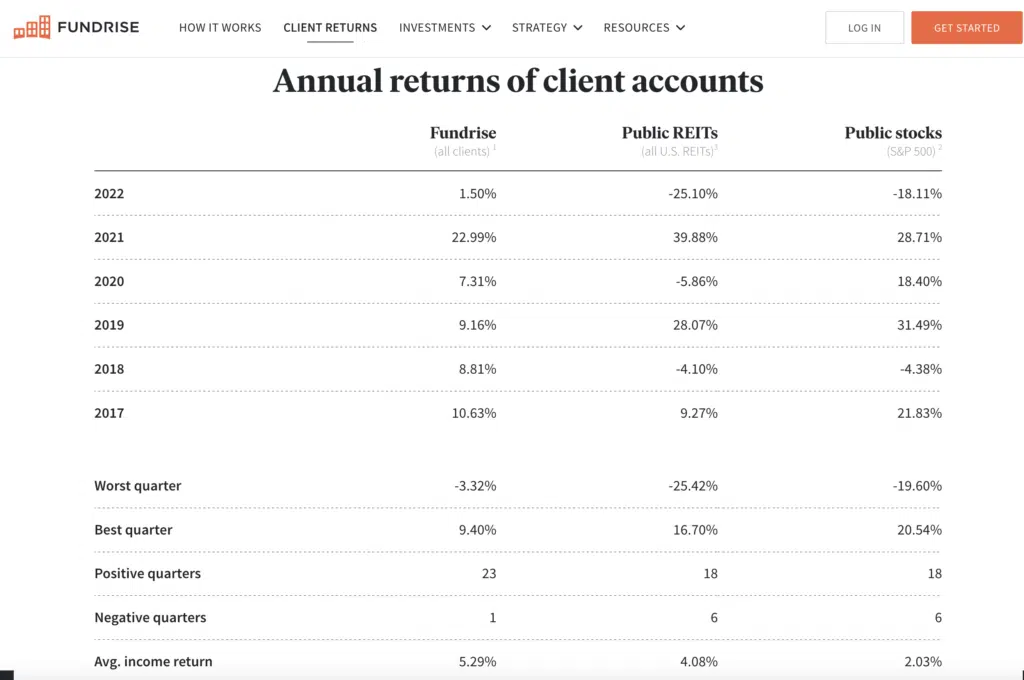Click the Annual returns of client accounts heading
Image resolution: width=1024 pixels, height=680 pixels.
pyautogui.click(x=518, y=81)
